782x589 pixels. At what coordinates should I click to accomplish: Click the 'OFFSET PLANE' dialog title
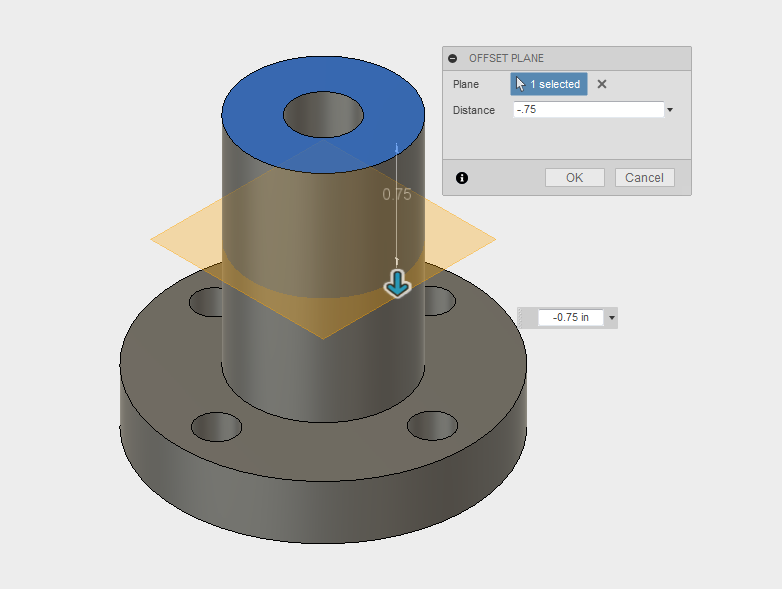[506, 58]
